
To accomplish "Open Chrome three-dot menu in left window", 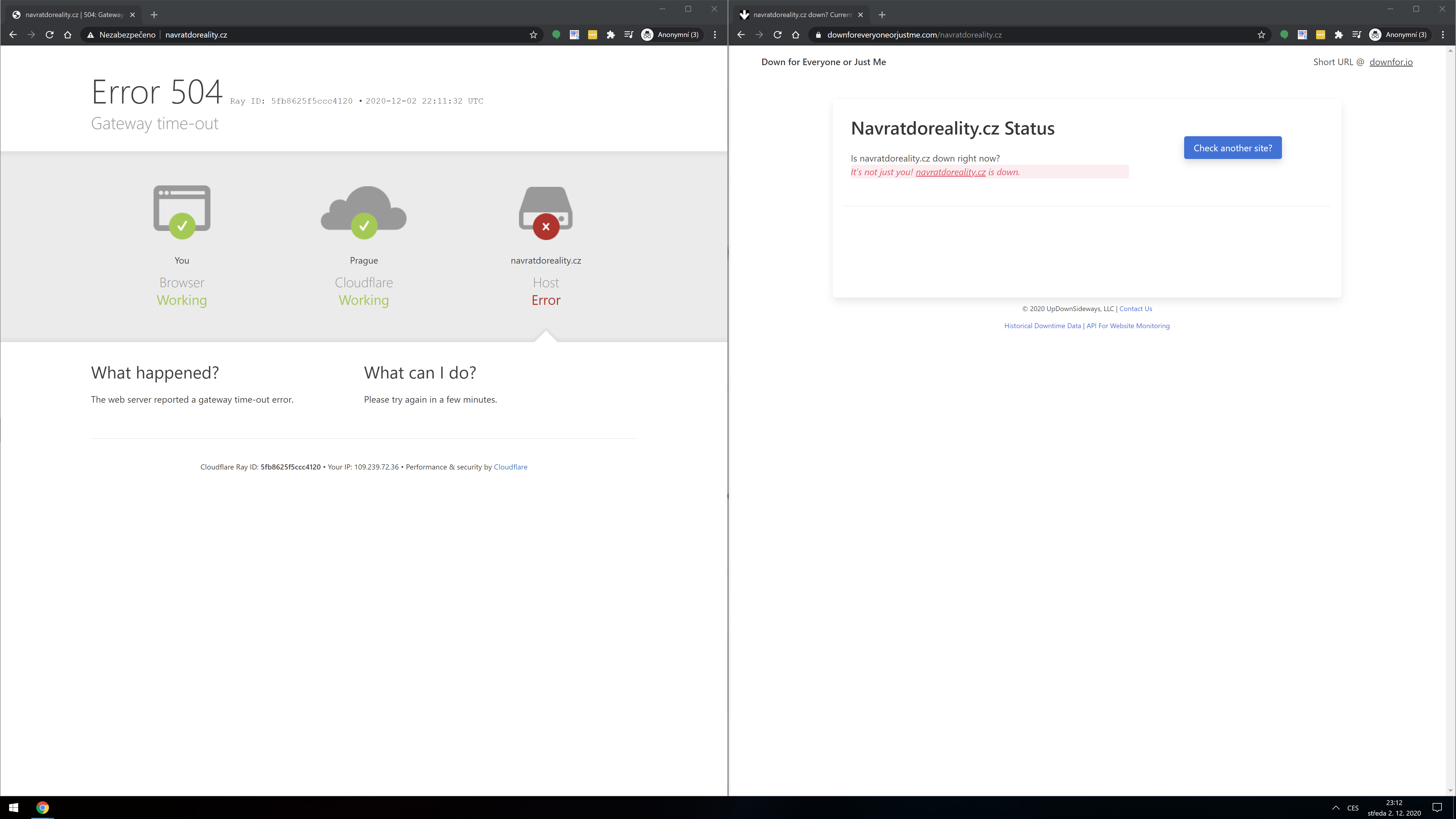I will click(x=715, y=34).
